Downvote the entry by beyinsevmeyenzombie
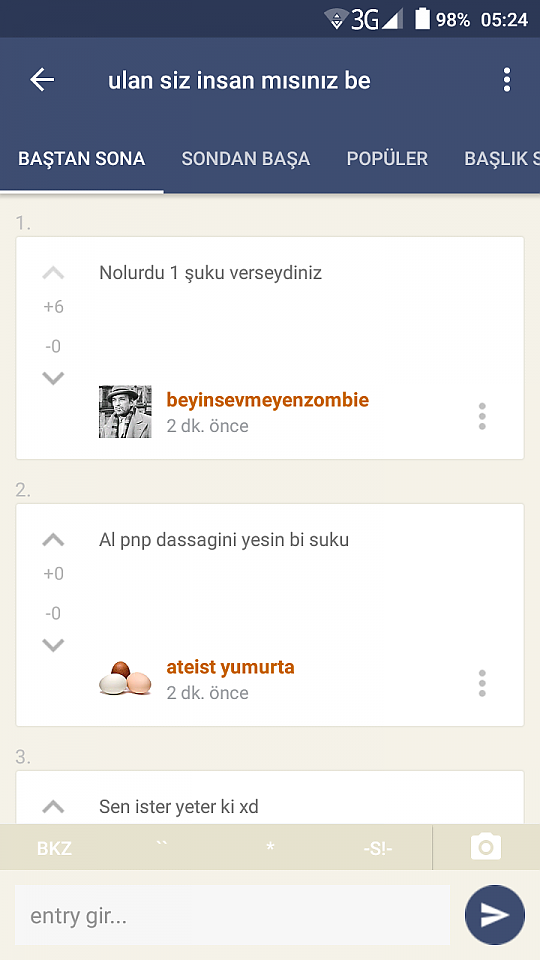This screenshot has height=960, width=540. (x=53, y=378)
